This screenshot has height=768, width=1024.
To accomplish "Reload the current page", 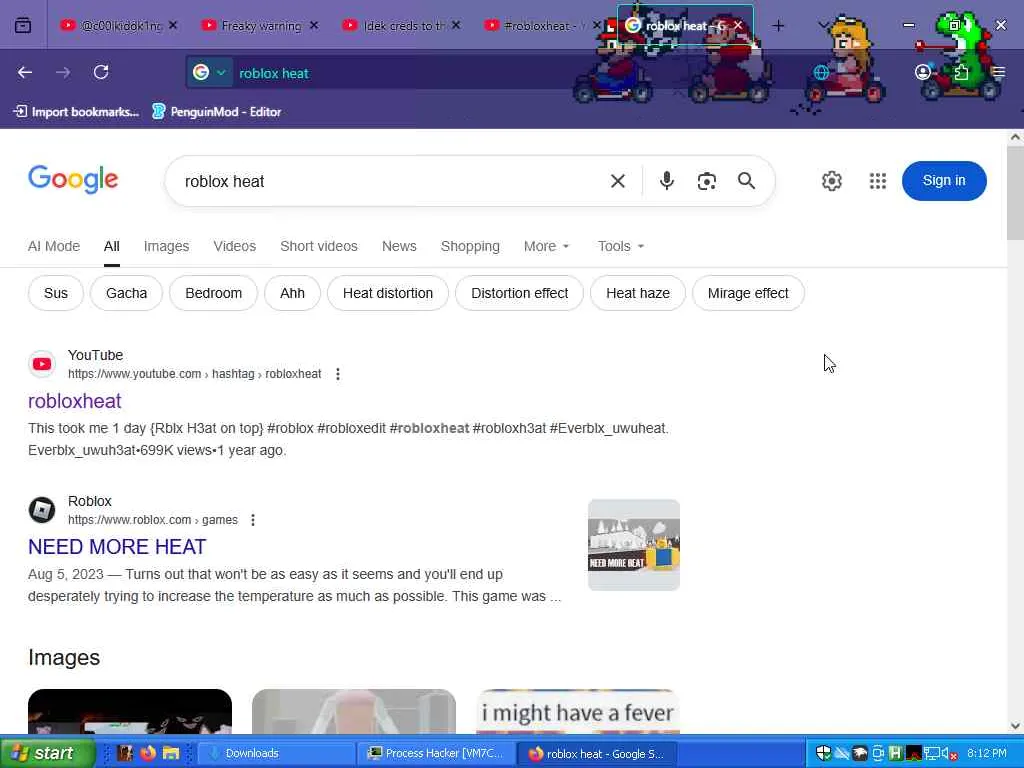I will 101,72.
